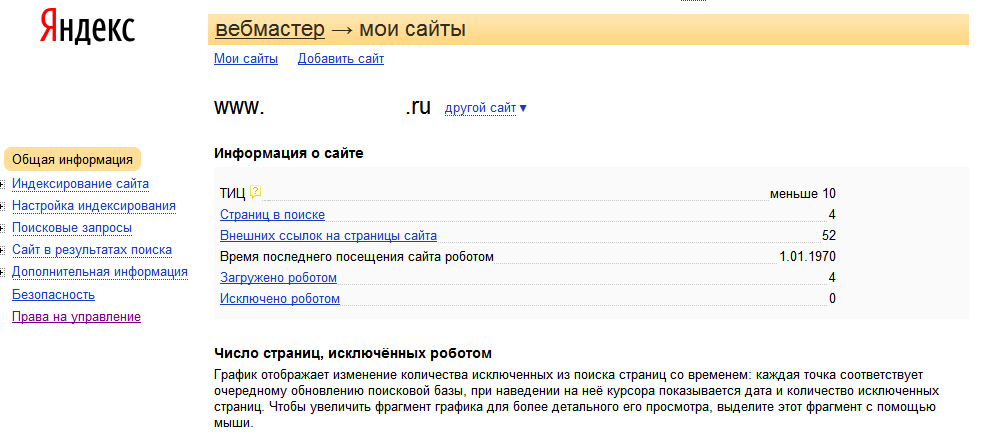989x439 pixels.
Task: Open the Безопасность link
Action: (x=54, y=295)
